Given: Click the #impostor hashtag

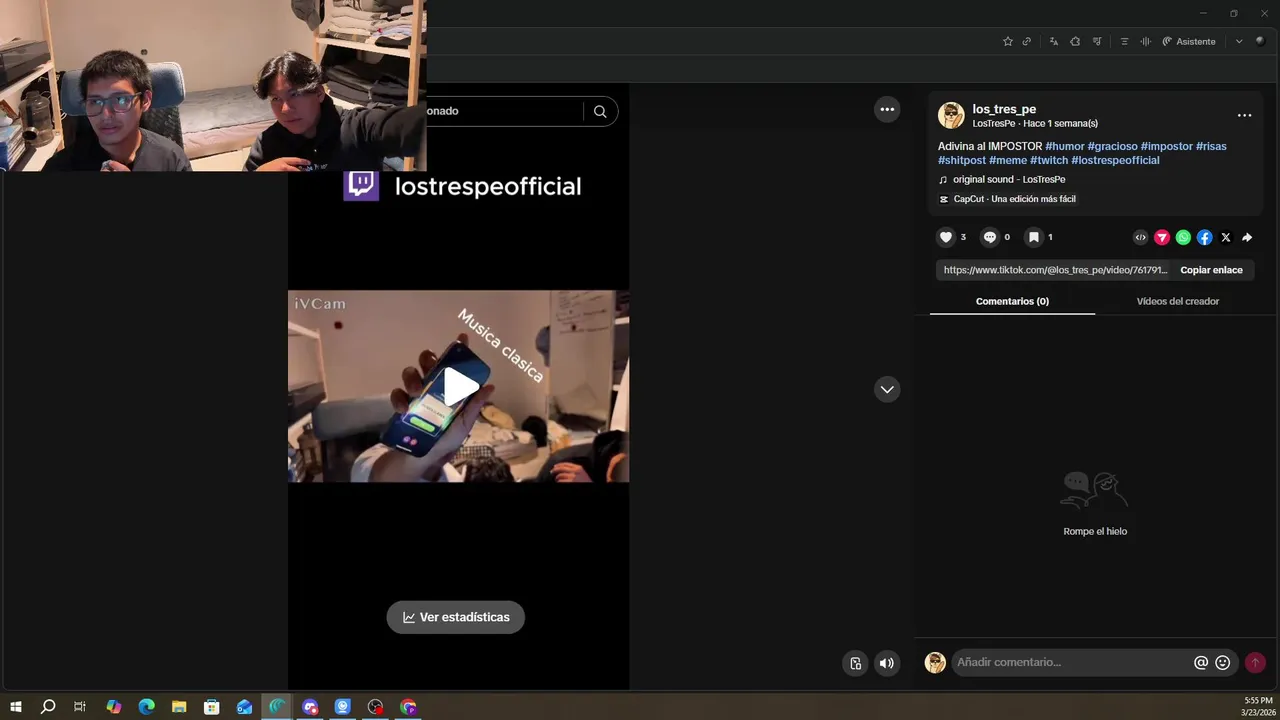Looking at the screenshot, I should [x=1166, y=146].
